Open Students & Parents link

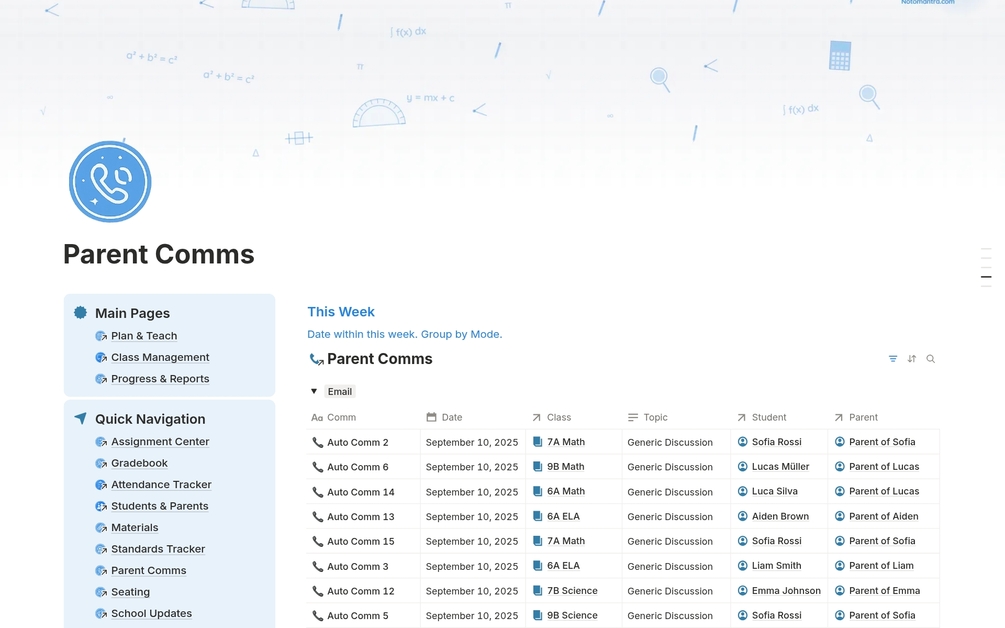(160, 506)
